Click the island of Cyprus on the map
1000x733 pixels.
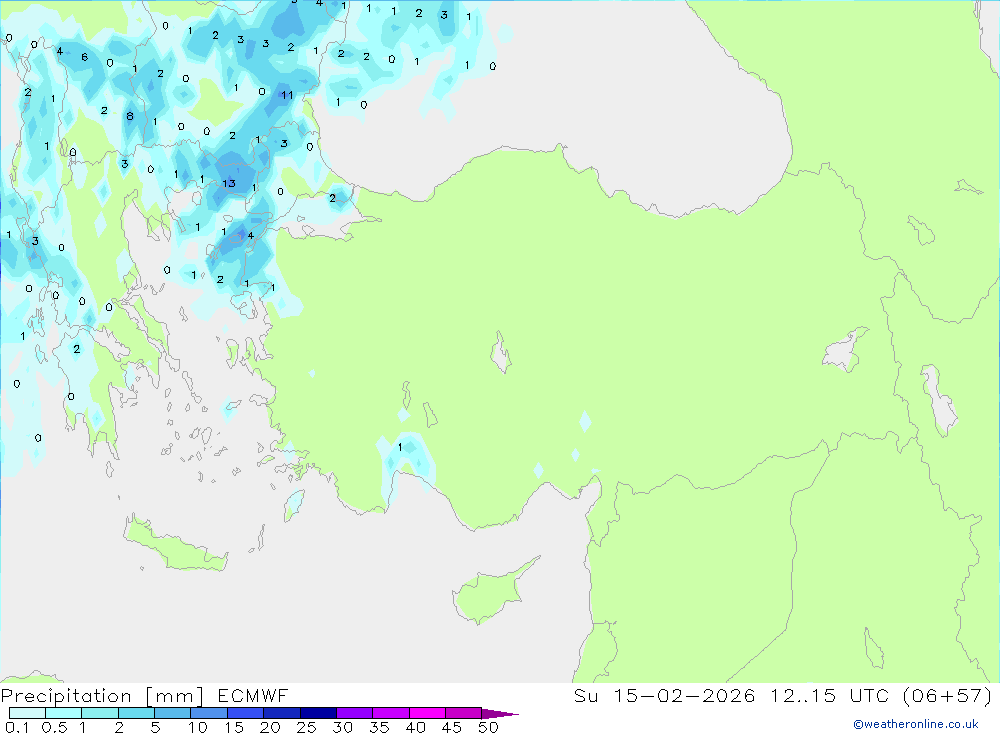pos(490,593)
